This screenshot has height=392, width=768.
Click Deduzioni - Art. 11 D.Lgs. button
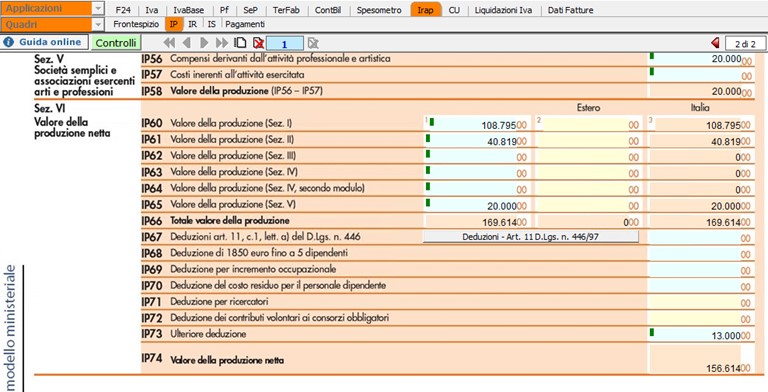[x=530, y=237]
